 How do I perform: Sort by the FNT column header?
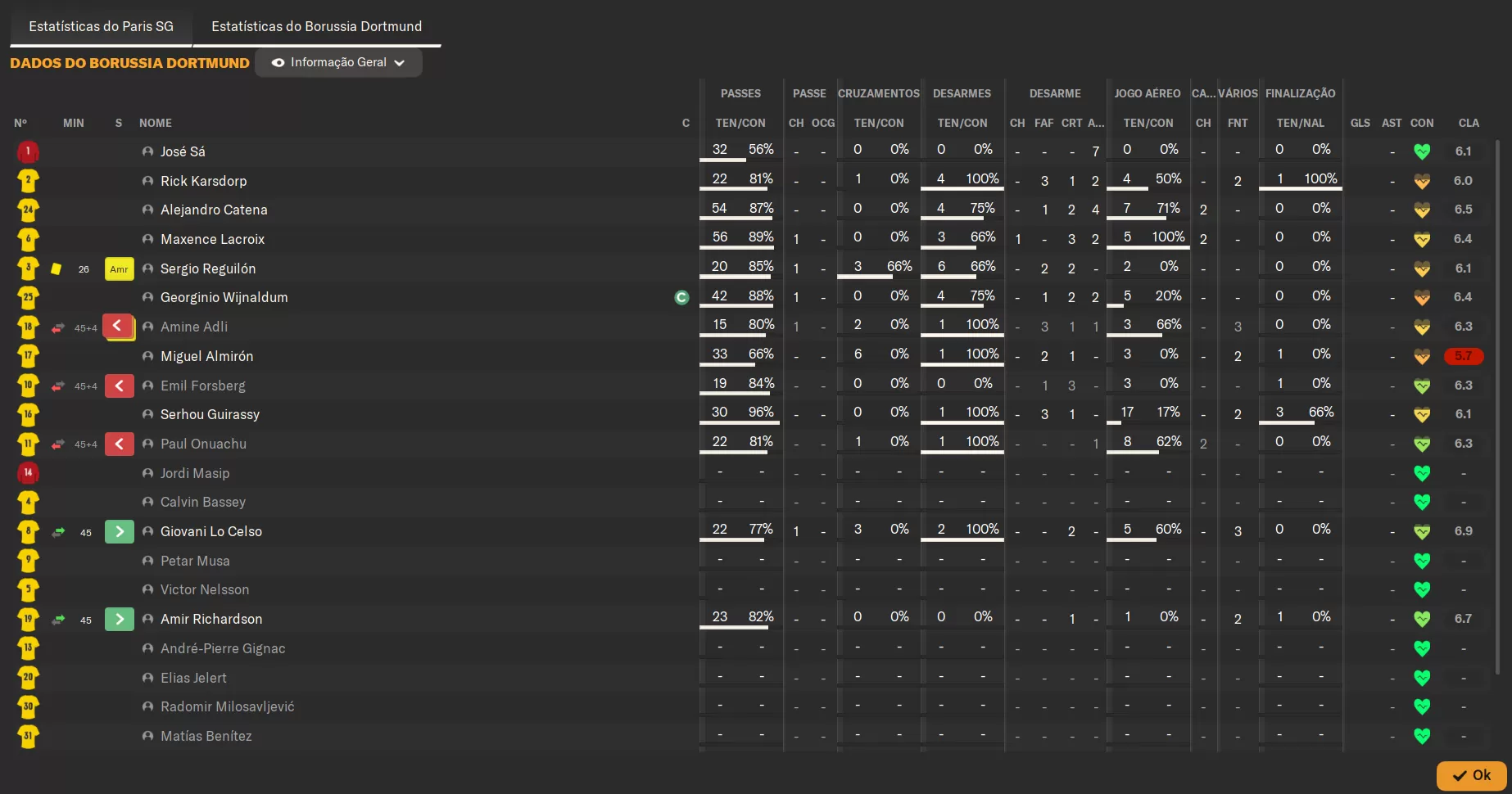point(1238,123)
